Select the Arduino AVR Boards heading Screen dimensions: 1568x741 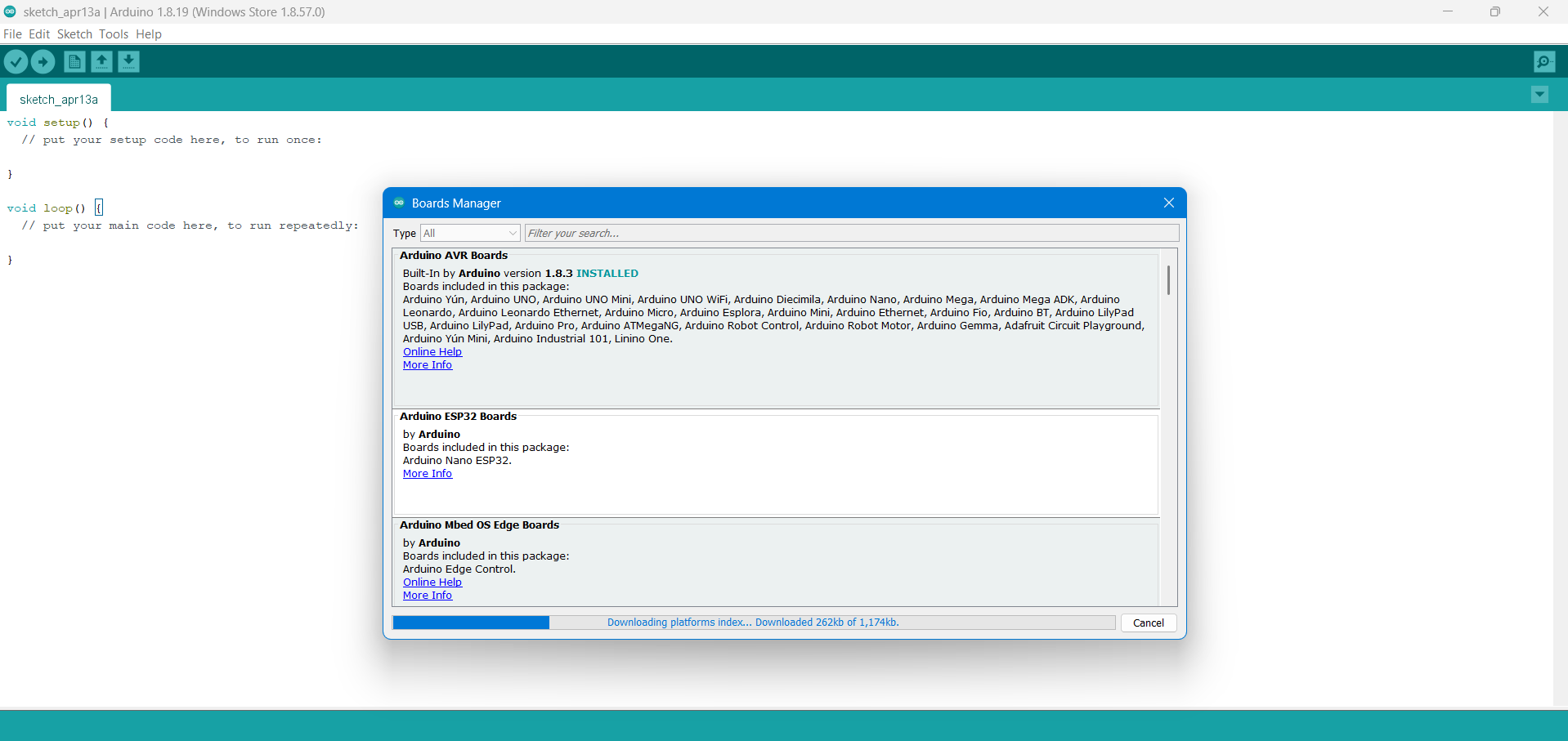pyautogui.click(x=454, y=256)
